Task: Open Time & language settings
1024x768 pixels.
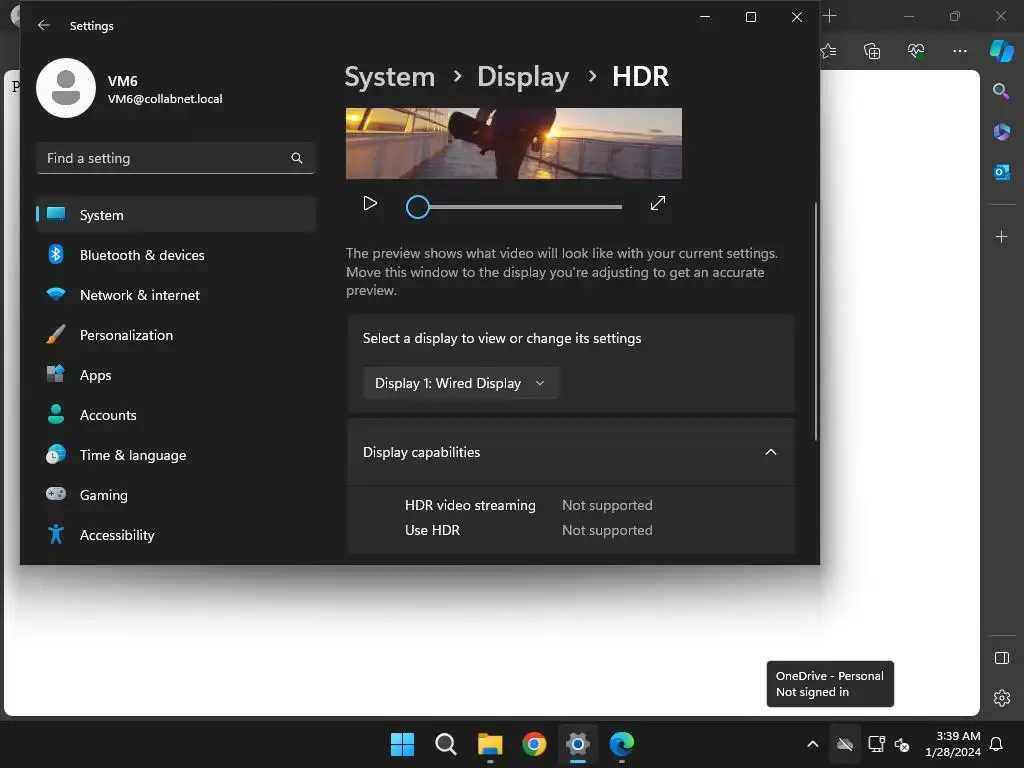Action: [x=176, y=455]
